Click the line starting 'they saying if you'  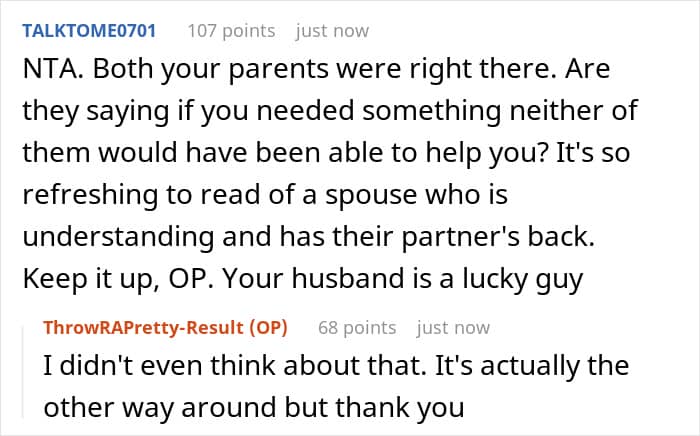point(330,111)
